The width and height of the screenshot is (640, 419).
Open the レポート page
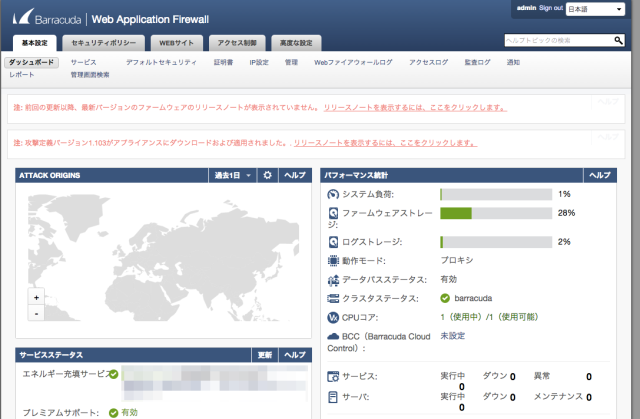coord(22,75)
